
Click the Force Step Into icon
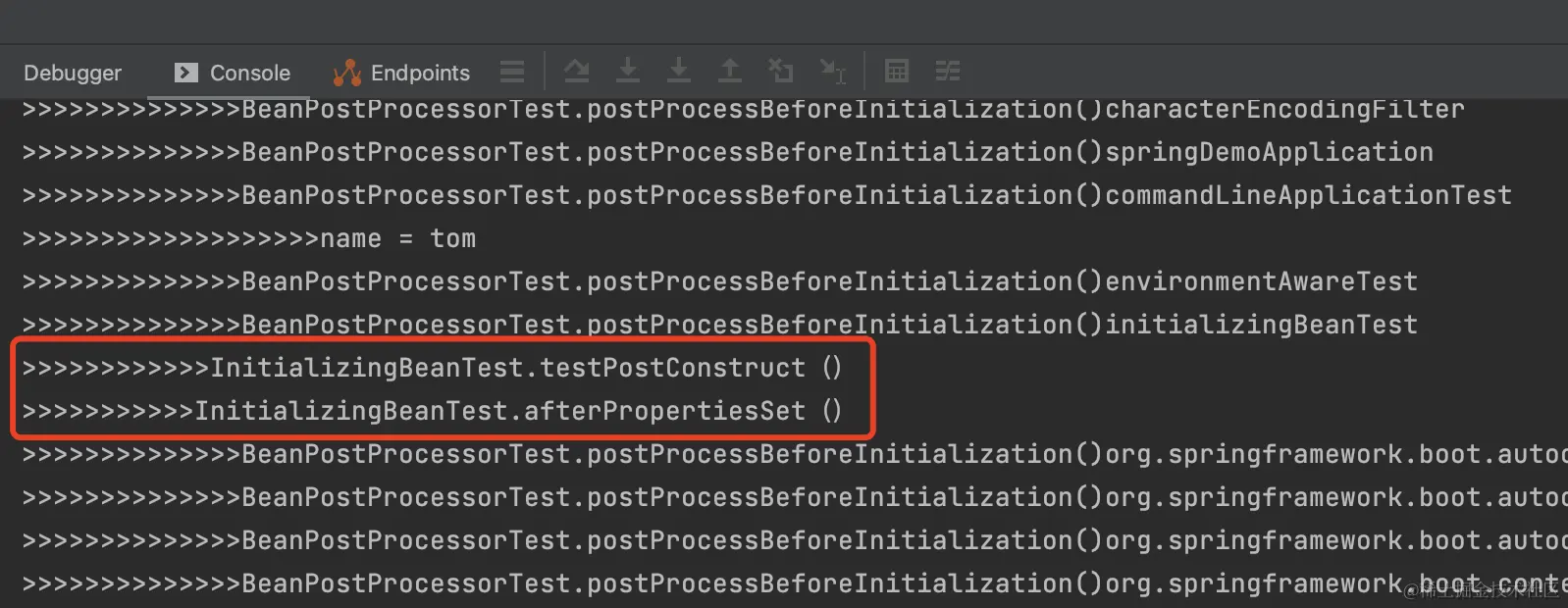[x=679, y=71]
